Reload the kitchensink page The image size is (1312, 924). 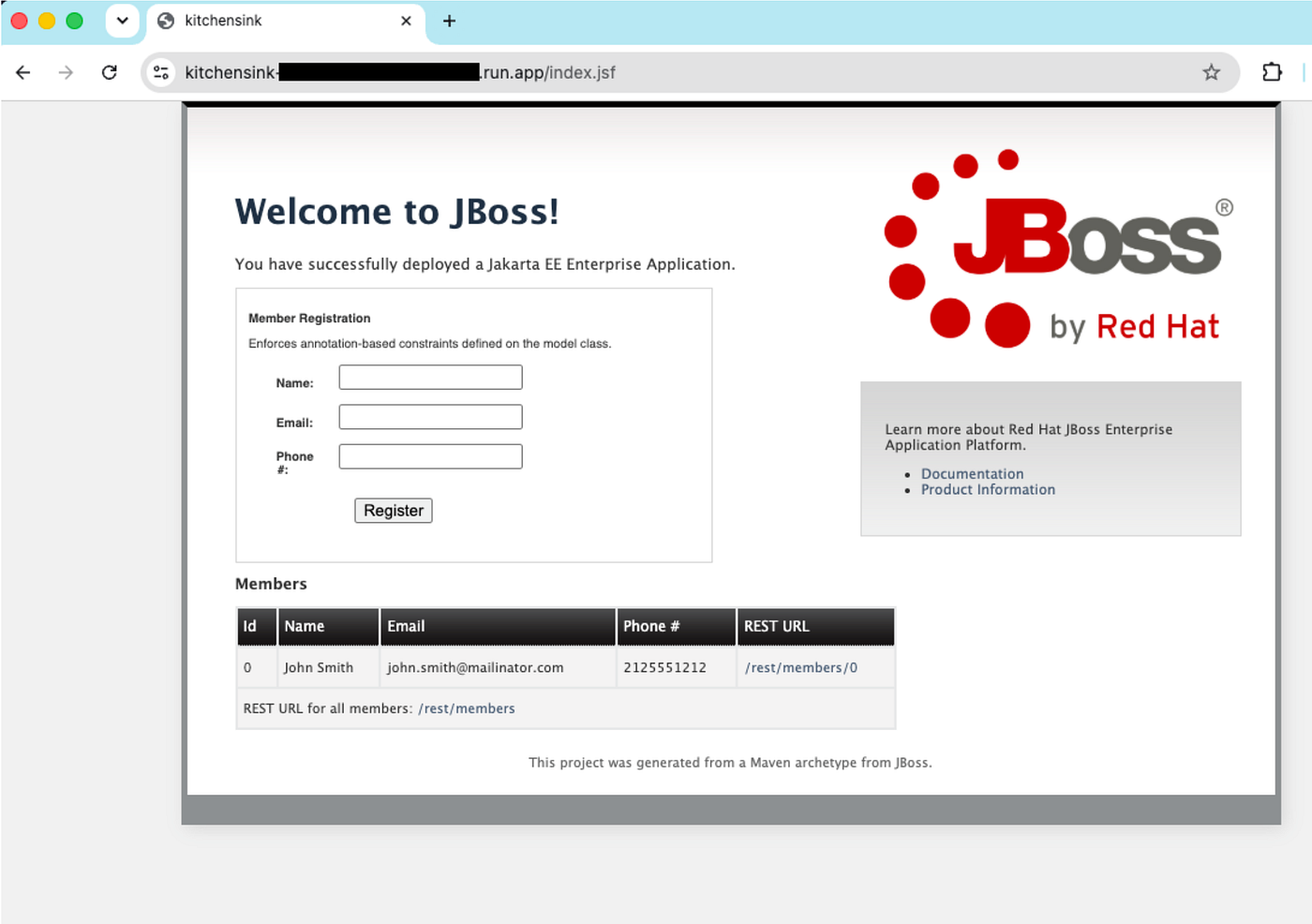tap(110, 72)
